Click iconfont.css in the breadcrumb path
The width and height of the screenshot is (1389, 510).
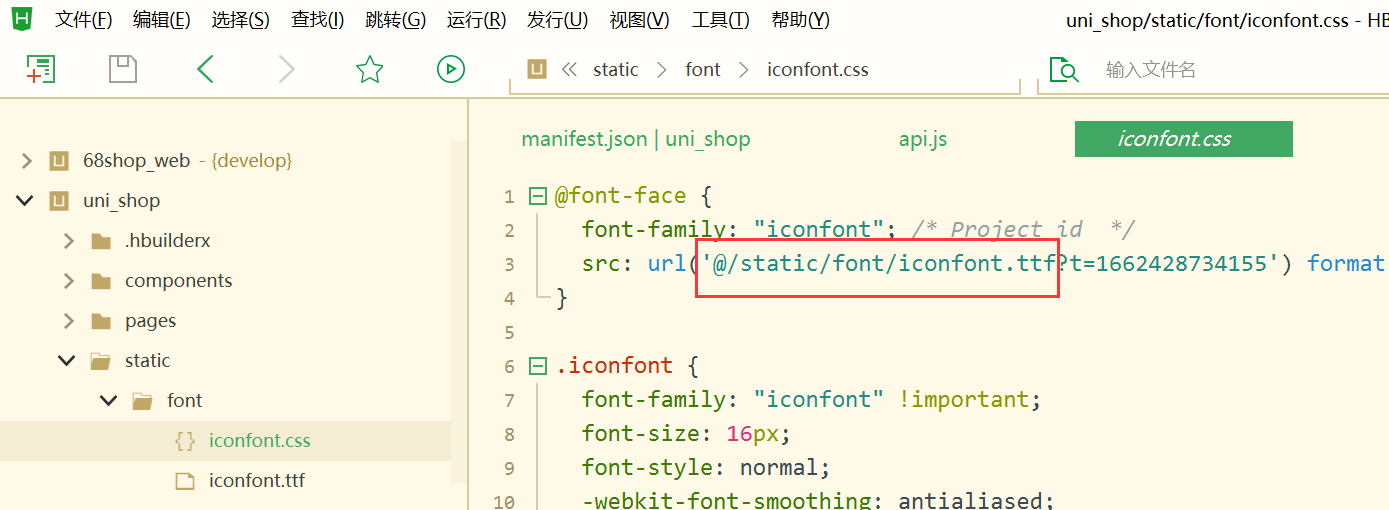pos(818,69)
